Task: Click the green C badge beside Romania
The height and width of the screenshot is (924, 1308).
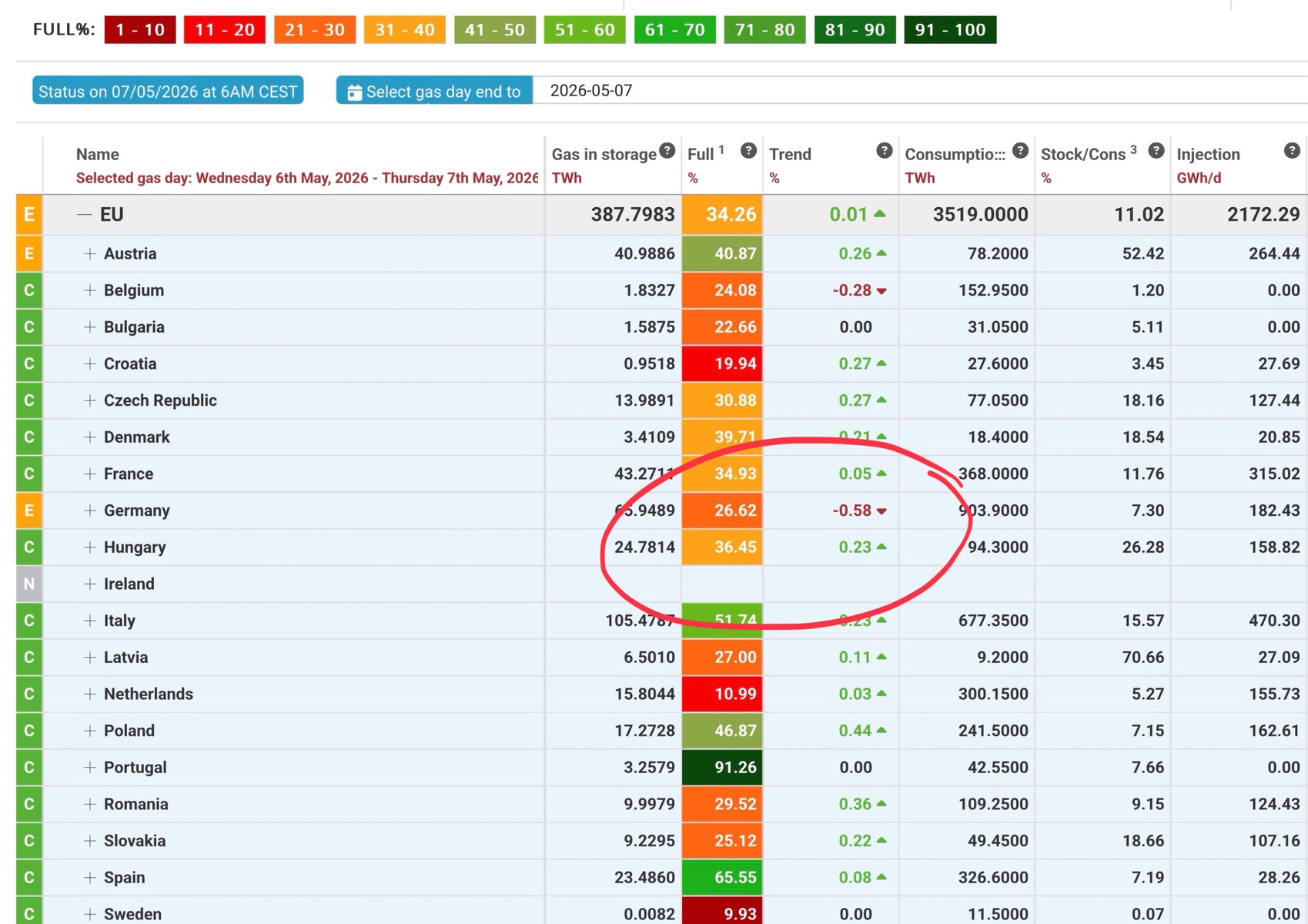Action: click(x=29, y=804)
